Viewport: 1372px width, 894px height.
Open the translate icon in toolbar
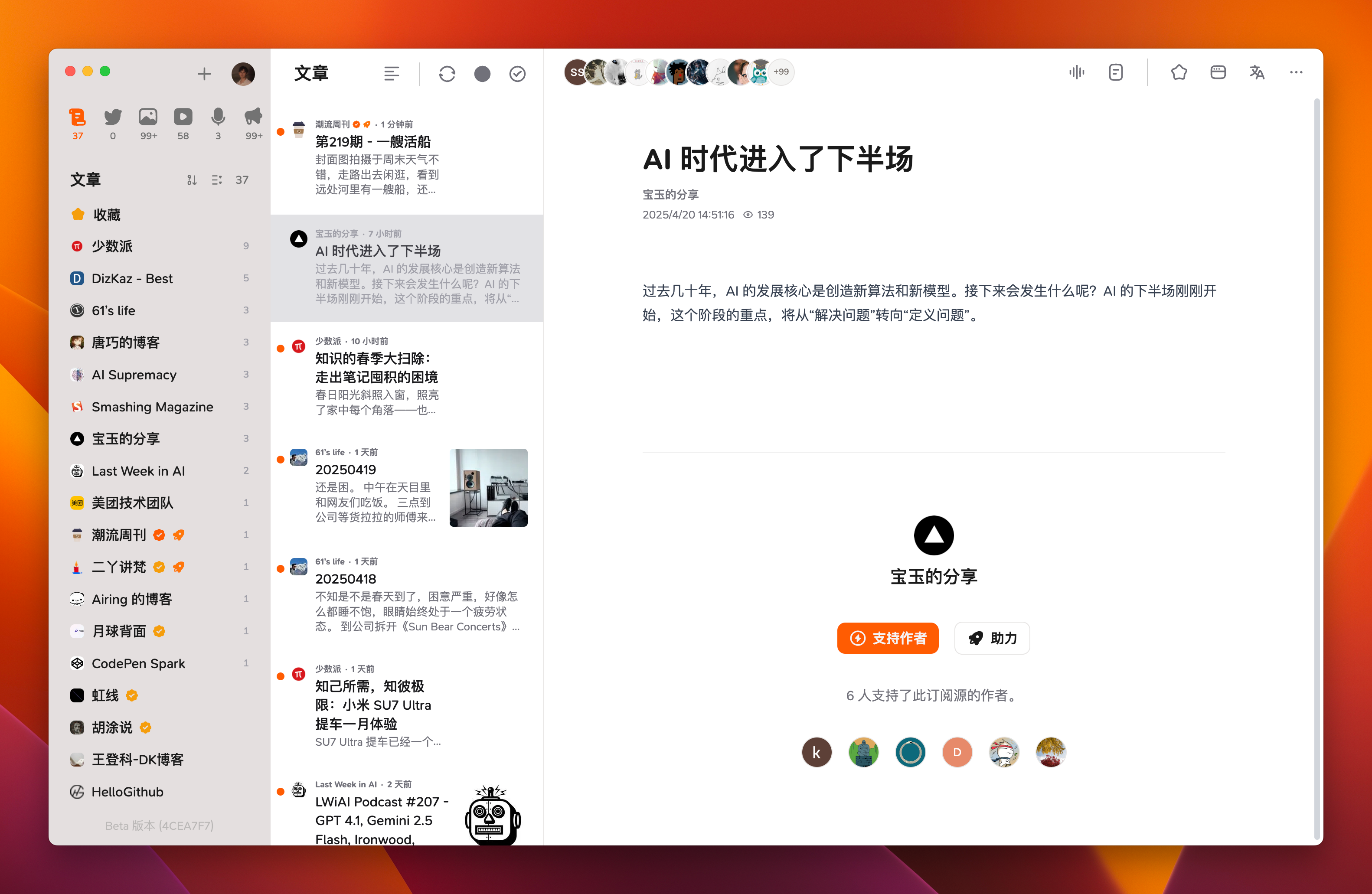coord(1257,73)
